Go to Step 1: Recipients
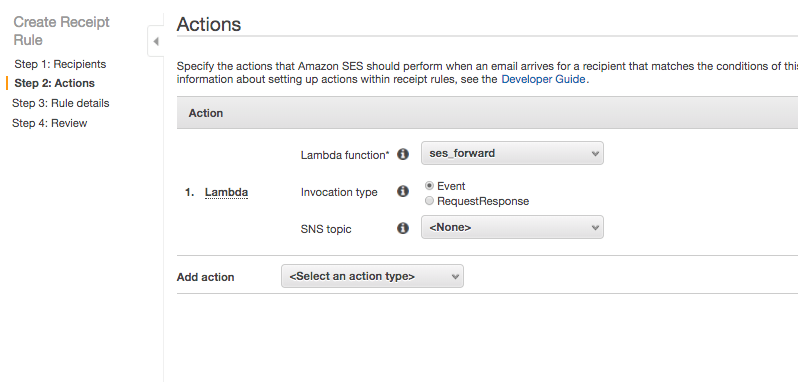Image resolution: width=798 pixels, height=382 pixels. pyautogui.click(x=60, y=64)
